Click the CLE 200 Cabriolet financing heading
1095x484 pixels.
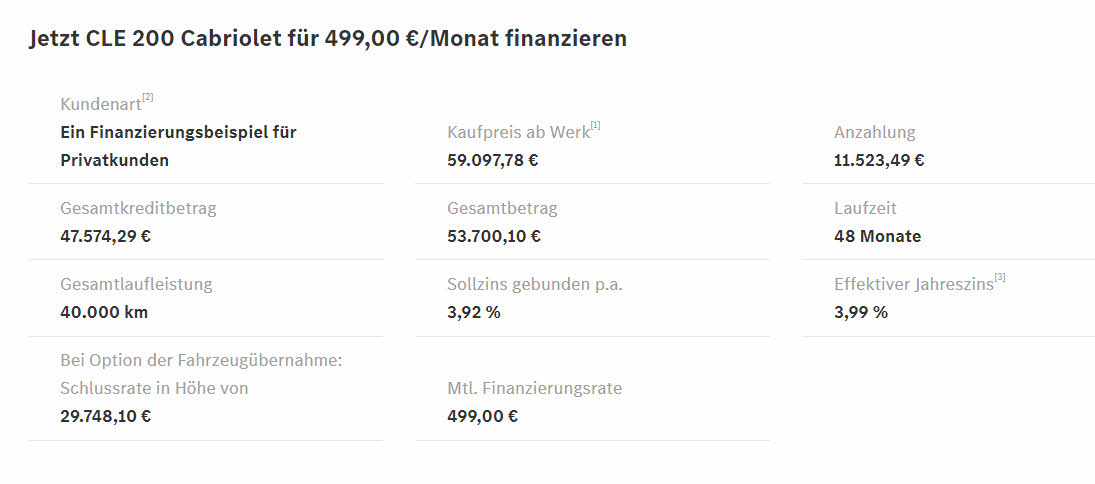pyautogui.click(x=328, y=38)
